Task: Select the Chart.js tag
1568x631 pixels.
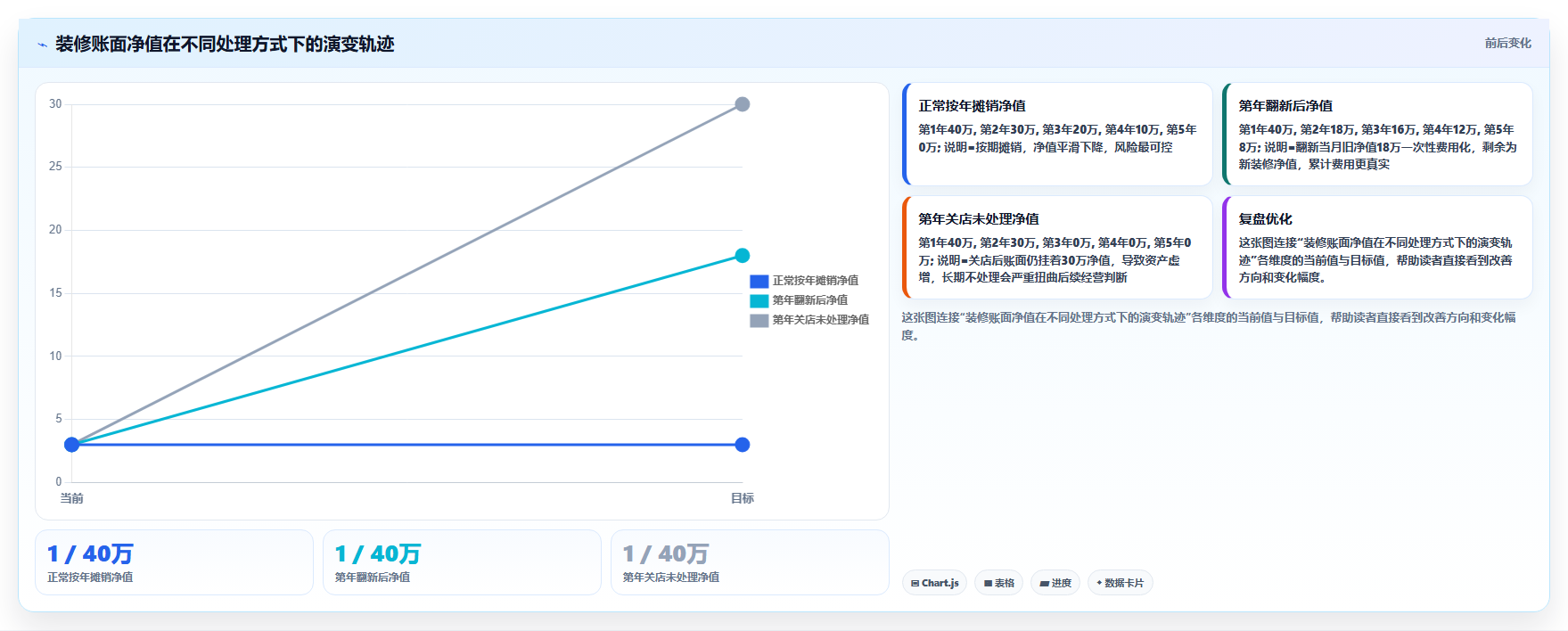Action: coord(934,583)
